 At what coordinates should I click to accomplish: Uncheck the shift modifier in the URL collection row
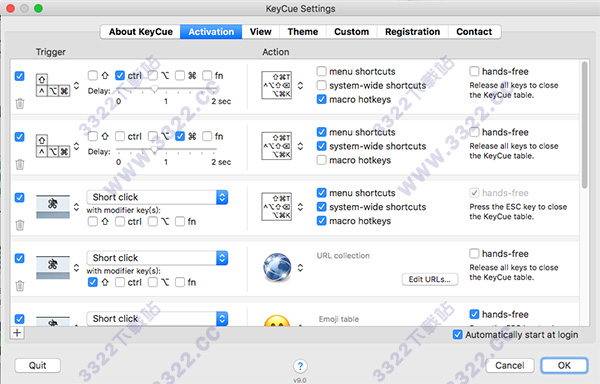[93, 282]
